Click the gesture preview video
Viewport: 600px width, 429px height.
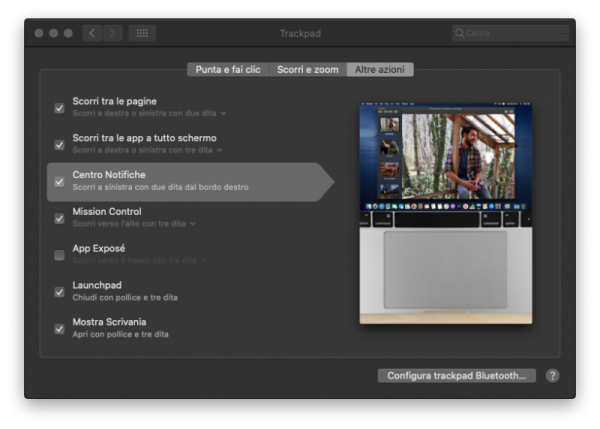coord(446,214)
